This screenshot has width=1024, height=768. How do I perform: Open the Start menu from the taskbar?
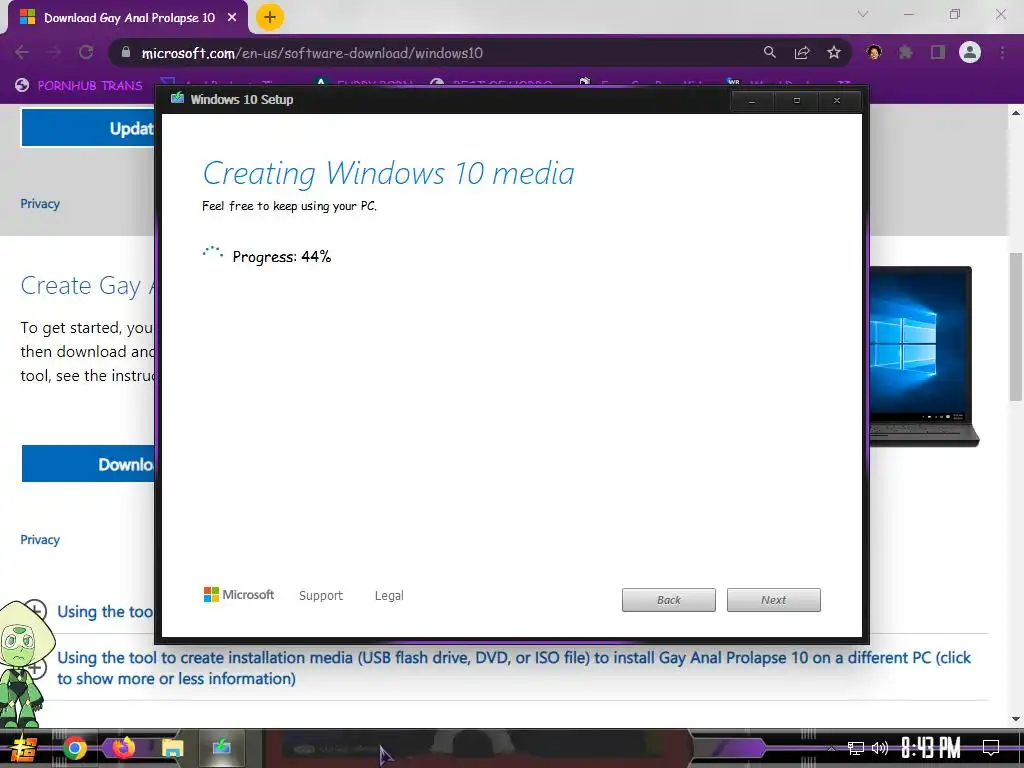pyautogui.click(x=23, y=748)
